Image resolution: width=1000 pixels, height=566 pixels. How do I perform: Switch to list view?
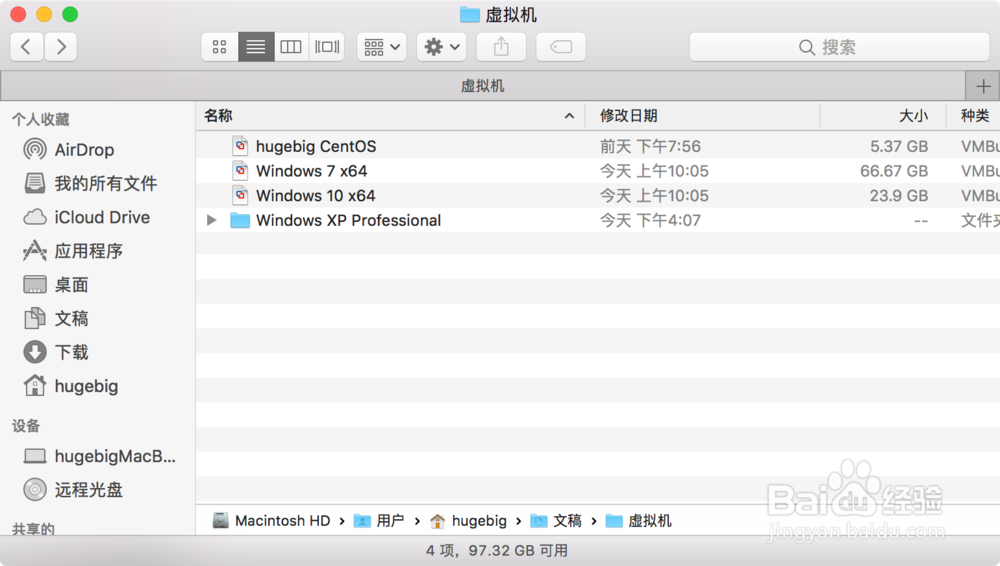click(x=256, y=47)
